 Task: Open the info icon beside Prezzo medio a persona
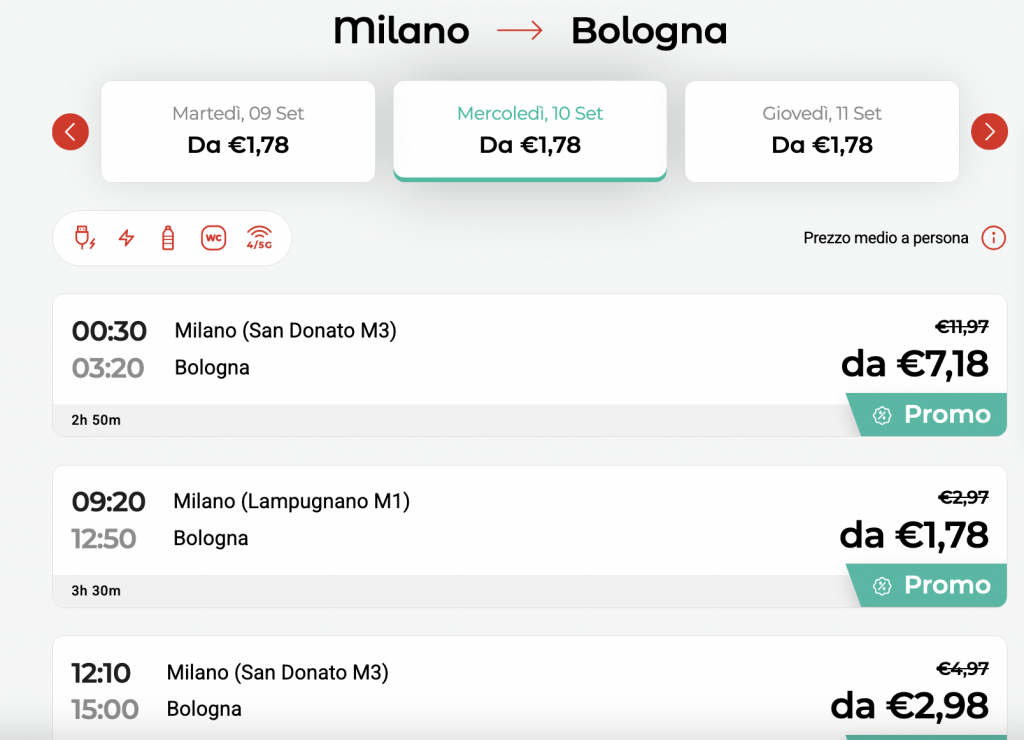pyautogui.click(x=993, y=238)
